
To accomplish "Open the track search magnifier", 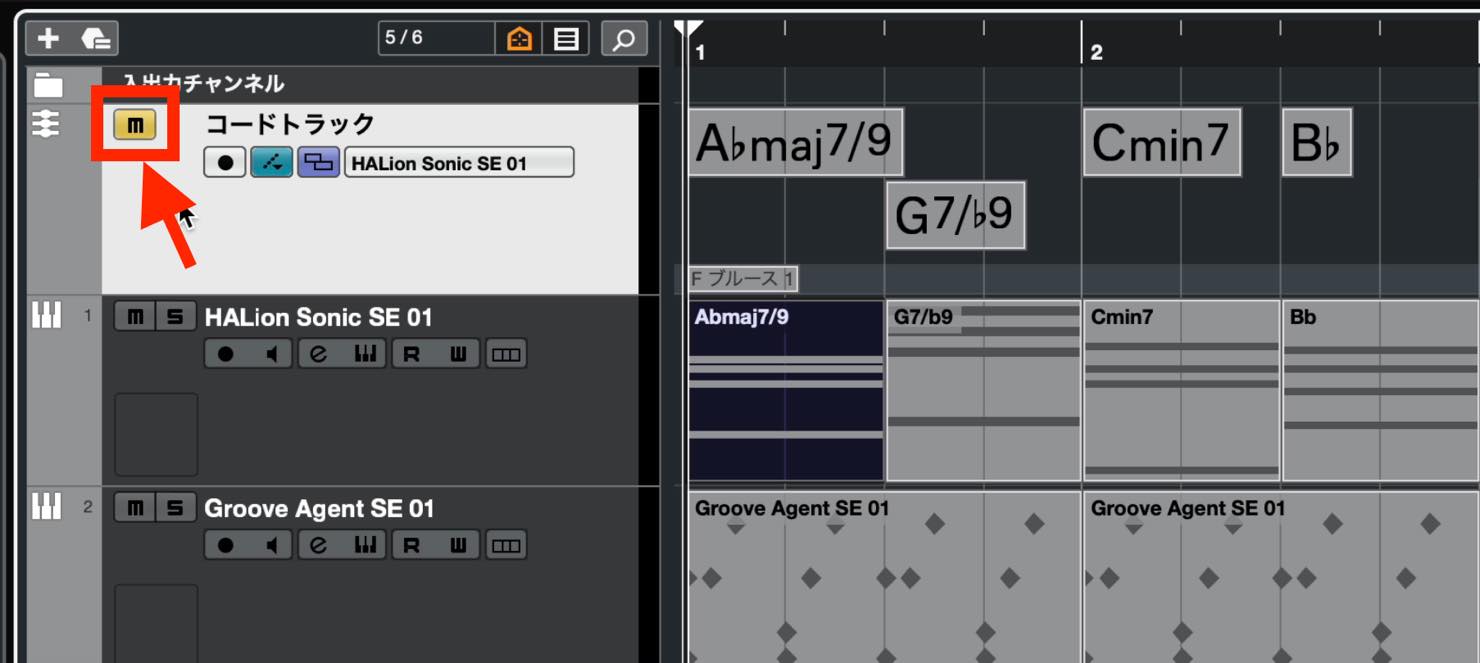I will click(x=623, y=39).
